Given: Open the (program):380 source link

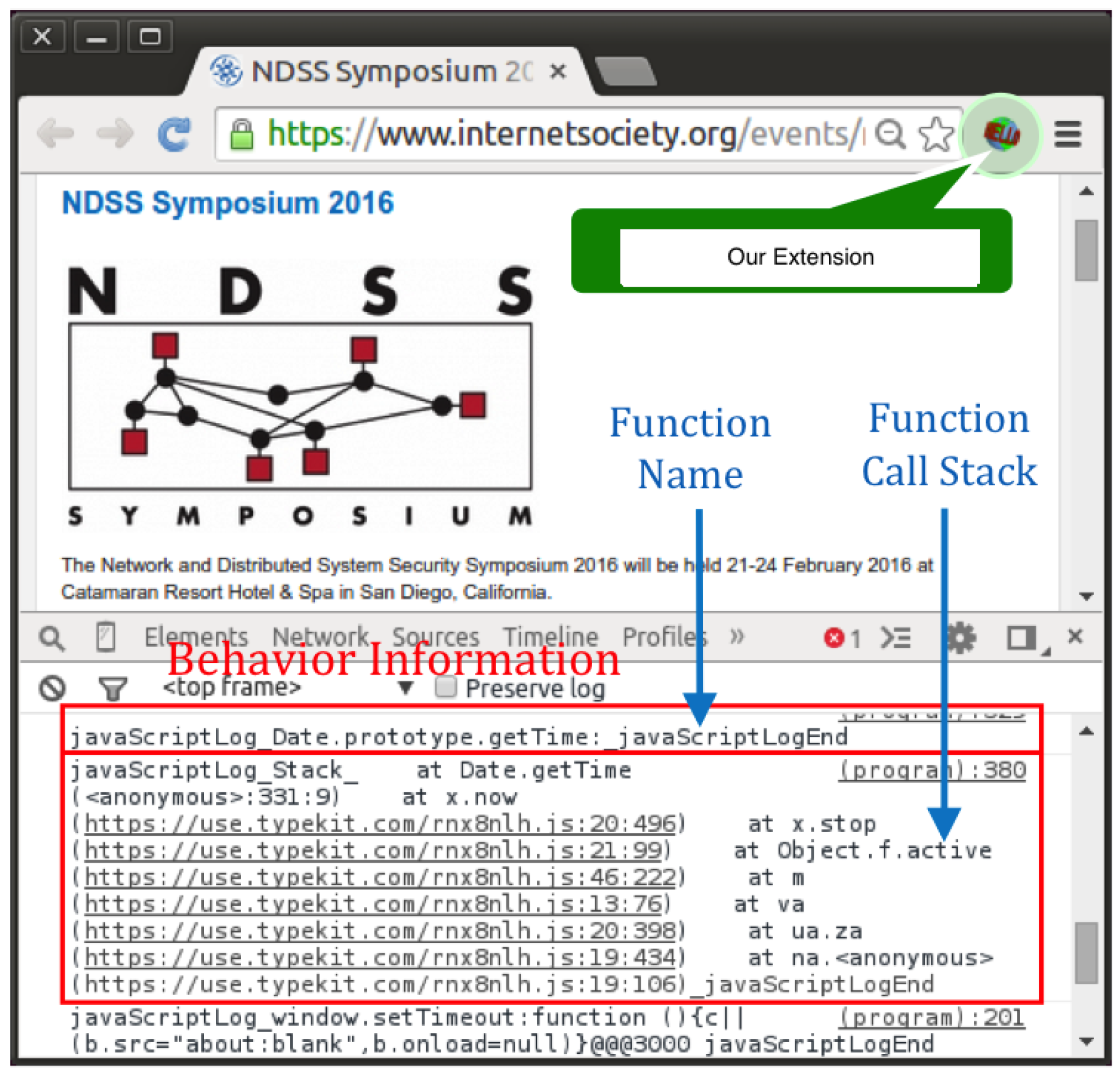Looking at the screenshot, I should (x=932, y=770).
